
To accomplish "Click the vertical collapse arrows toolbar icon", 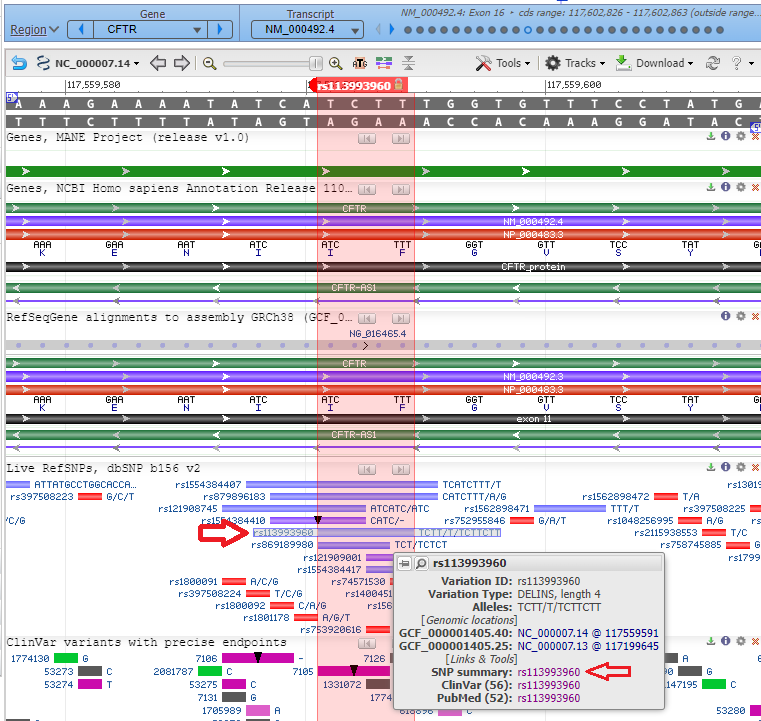I will pyautogui.click(x=409, y=63).
